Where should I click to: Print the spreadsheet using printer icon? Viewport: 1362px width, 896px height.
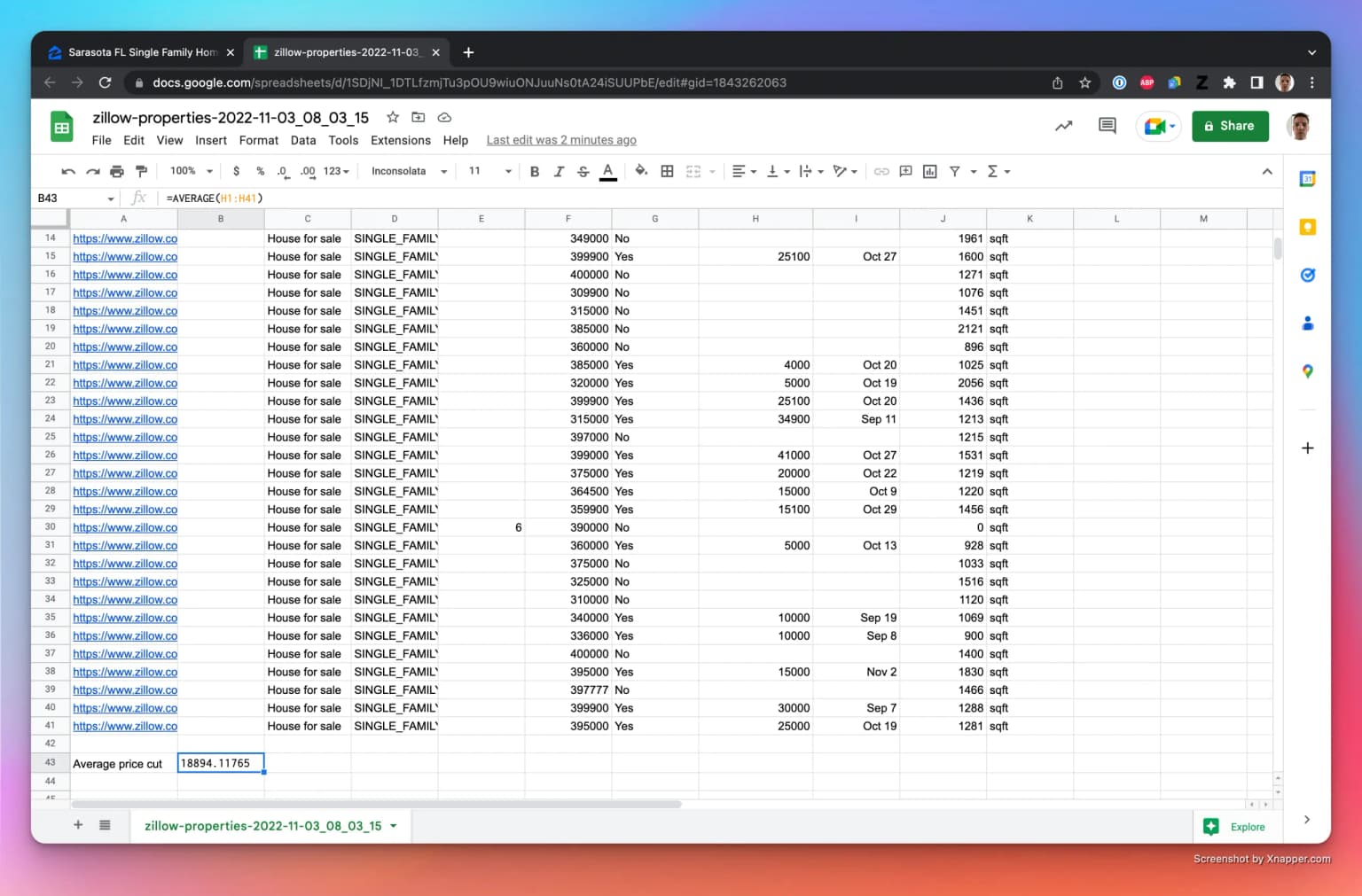pos(117,172)
